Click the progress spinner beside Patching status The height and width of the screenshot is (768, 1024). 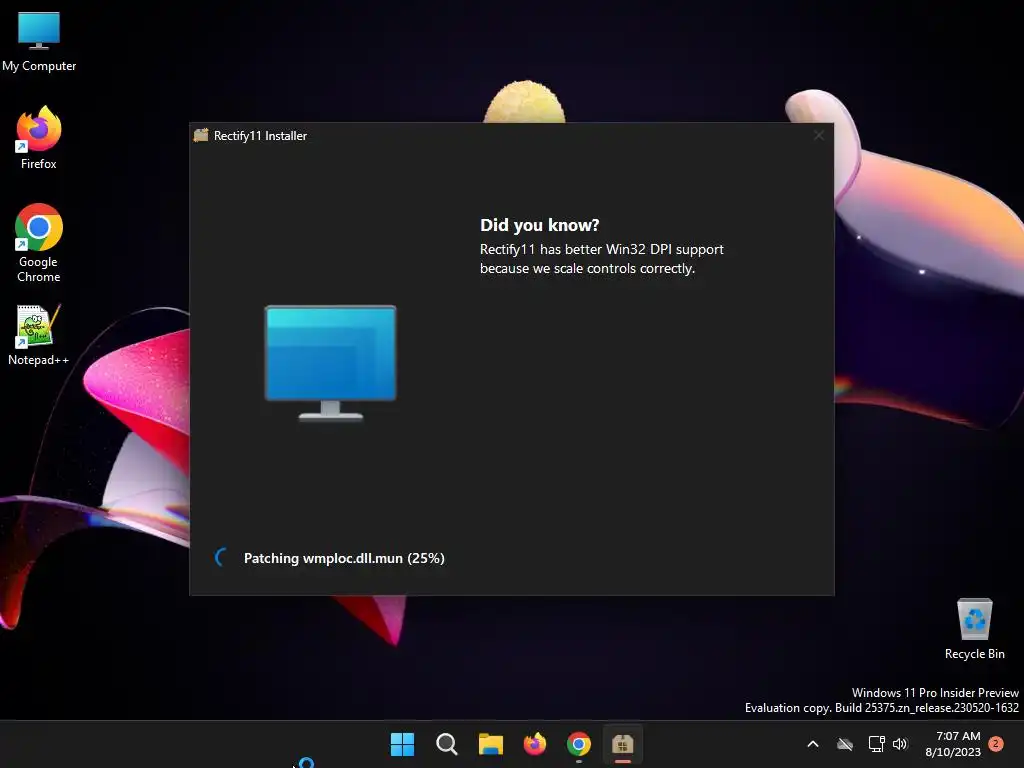point(222,558)
